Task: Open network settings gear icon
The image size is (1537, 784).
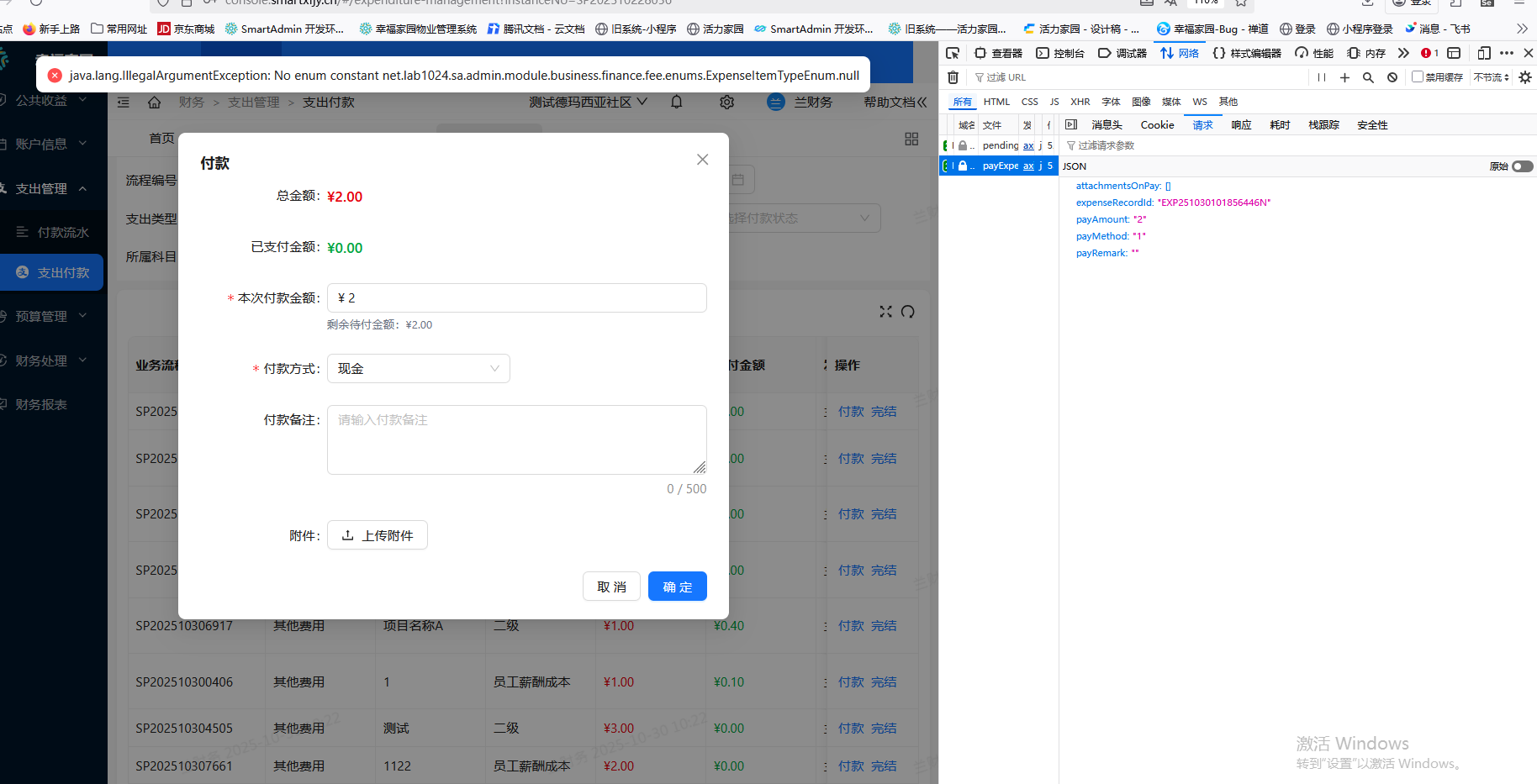Action: pyautogui.click(x=1525, y=77)
